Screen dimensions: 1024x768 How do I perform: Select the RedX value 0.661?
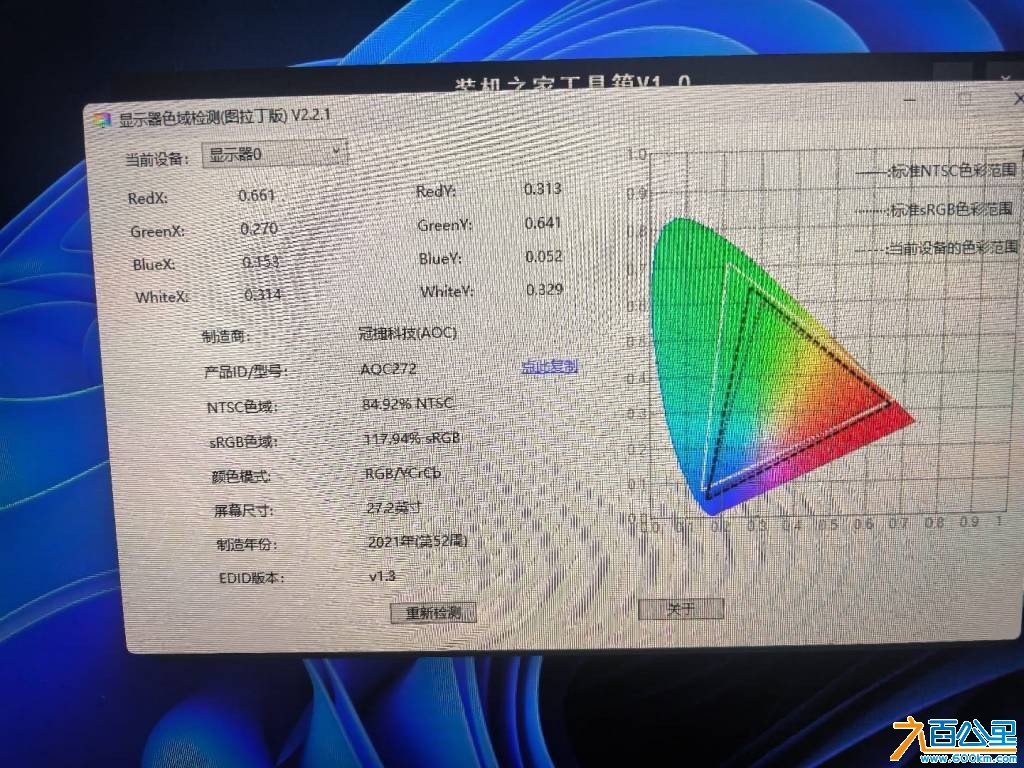coord(257,195)
